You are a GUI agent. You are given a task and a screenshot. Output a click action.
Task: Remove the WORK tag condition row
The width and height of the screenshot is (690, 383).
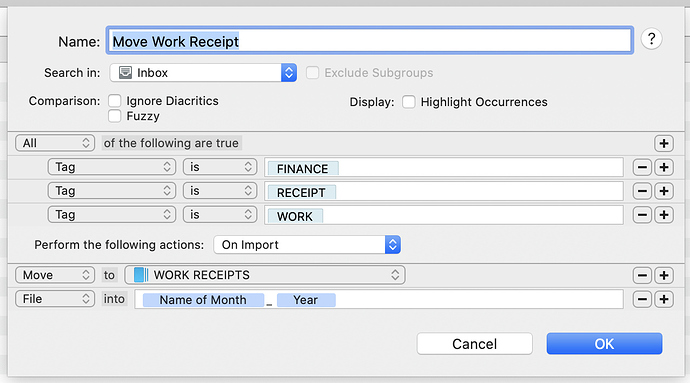642,215
